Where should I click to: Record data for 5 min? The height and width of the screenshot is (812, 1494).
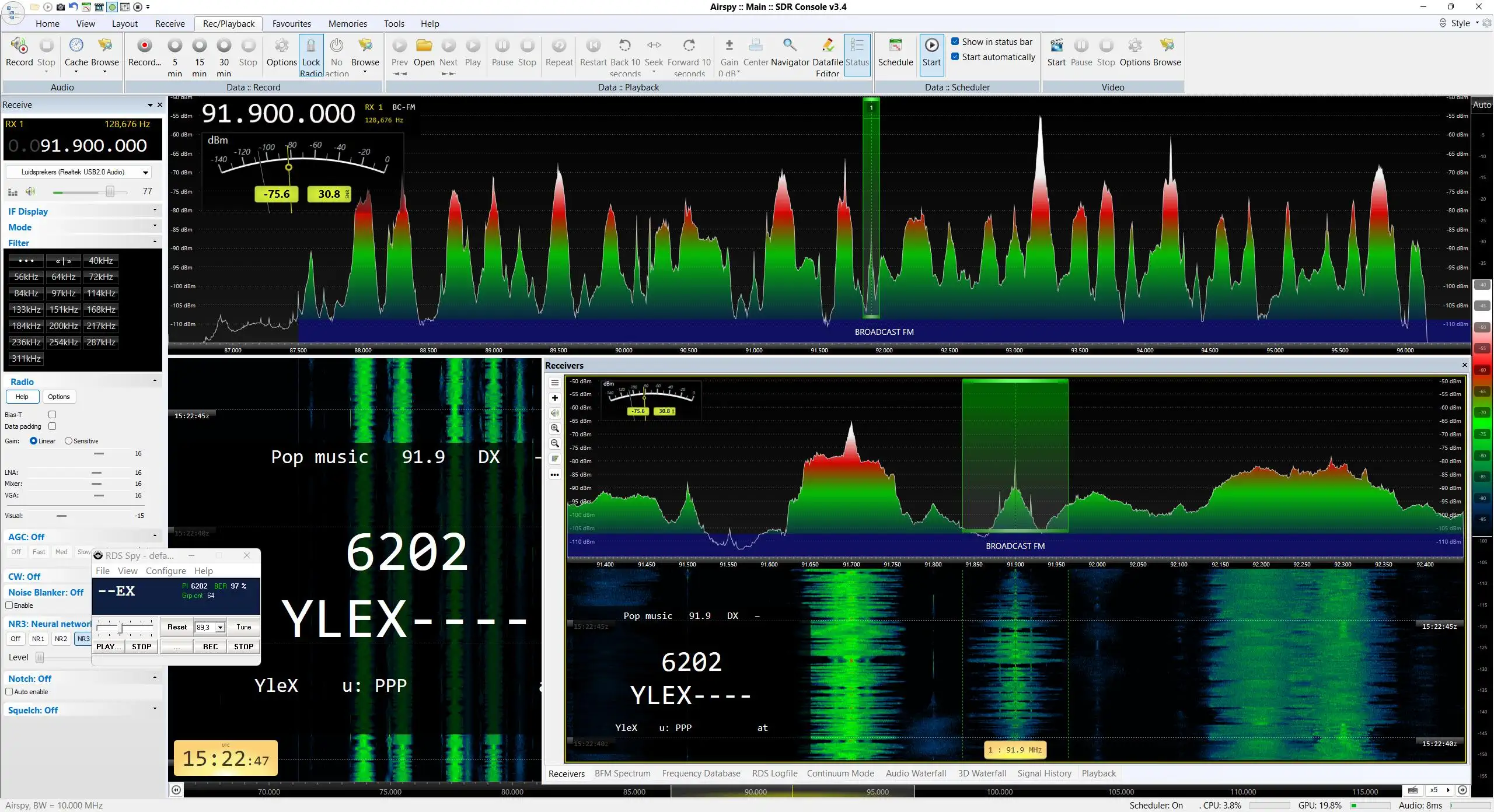tap(175, 57)
